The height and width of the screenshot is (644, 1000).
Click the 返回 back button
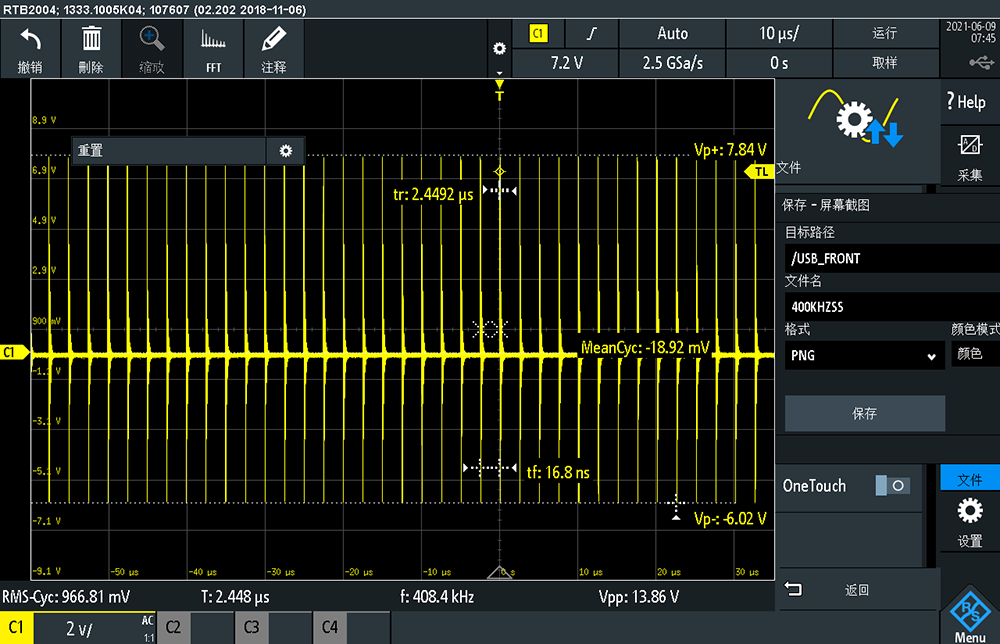[857, 590]
